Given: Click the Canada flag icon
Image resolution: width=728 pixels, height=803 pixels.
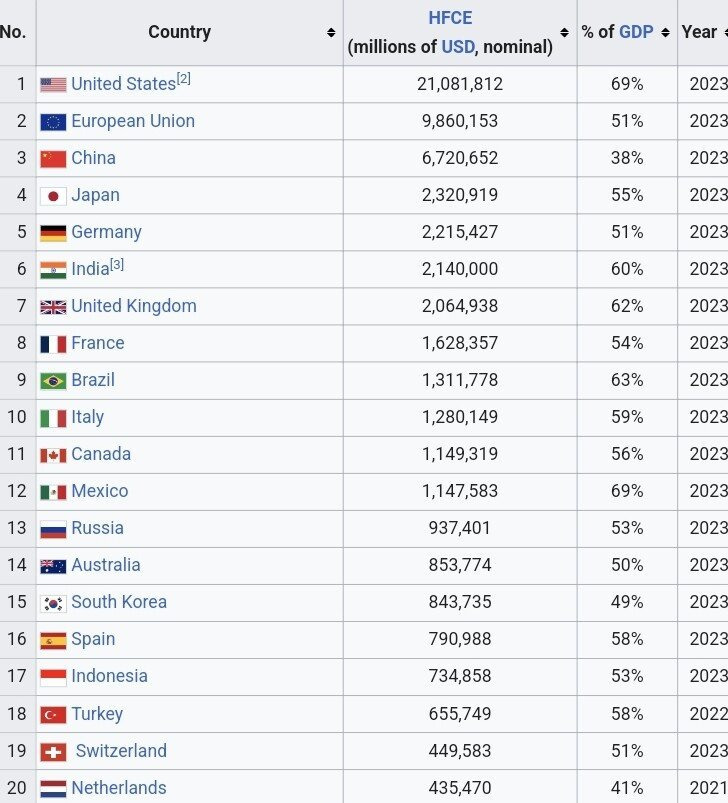Looking at the screenshot, I should [x=53, y=455].
